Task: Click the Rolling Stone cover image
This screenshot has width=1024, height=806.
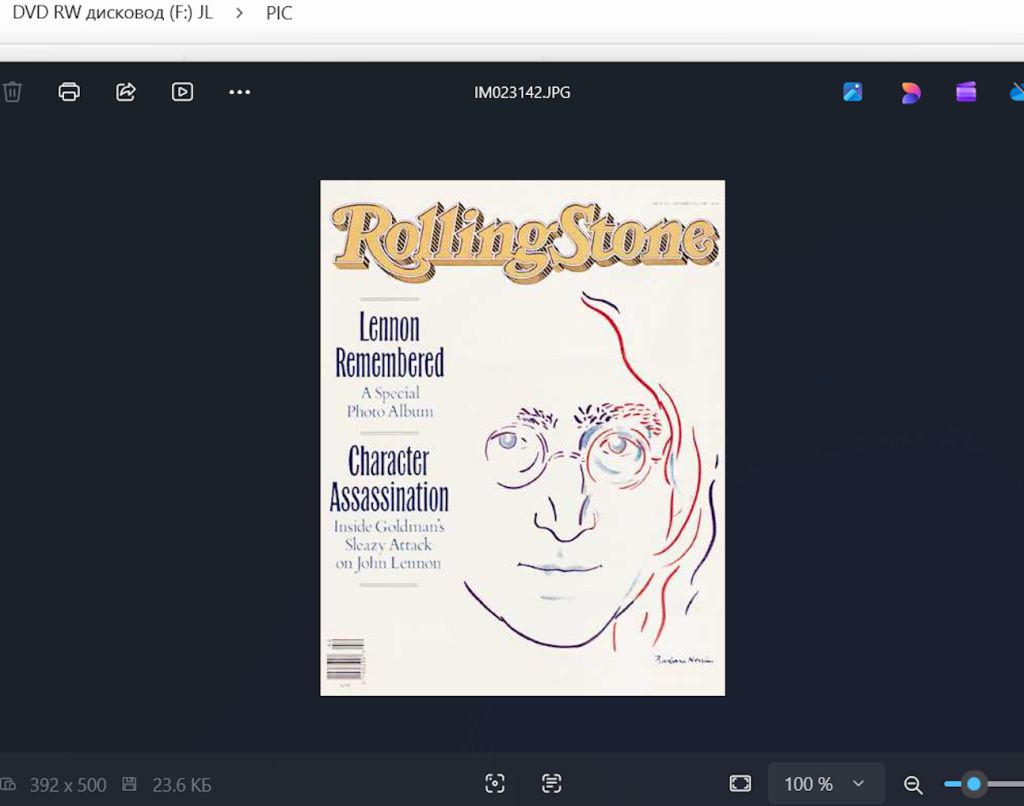Action: point(522,438)
